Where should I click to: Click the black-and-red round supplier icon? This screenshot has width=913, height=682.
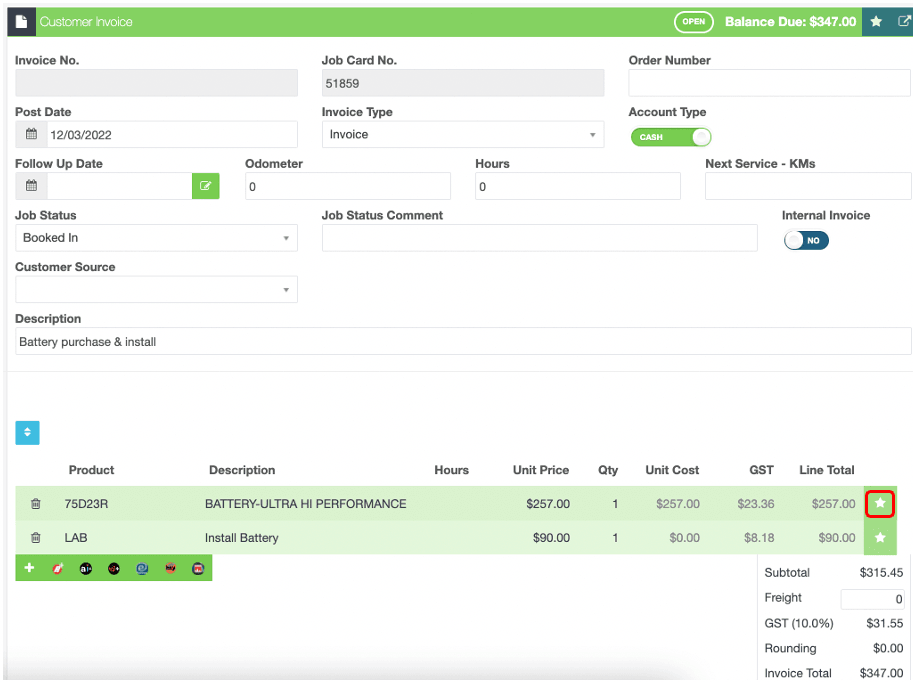click(x=114, y=568)
